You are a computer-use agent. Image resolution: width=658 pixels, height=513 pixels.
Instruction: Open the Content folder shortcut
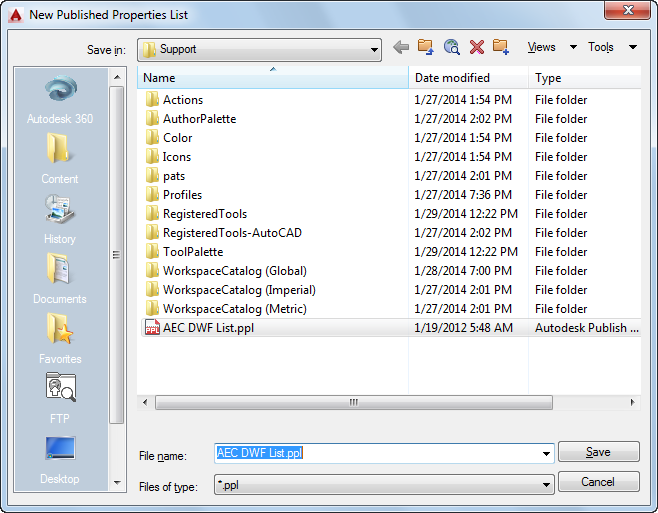60,159
